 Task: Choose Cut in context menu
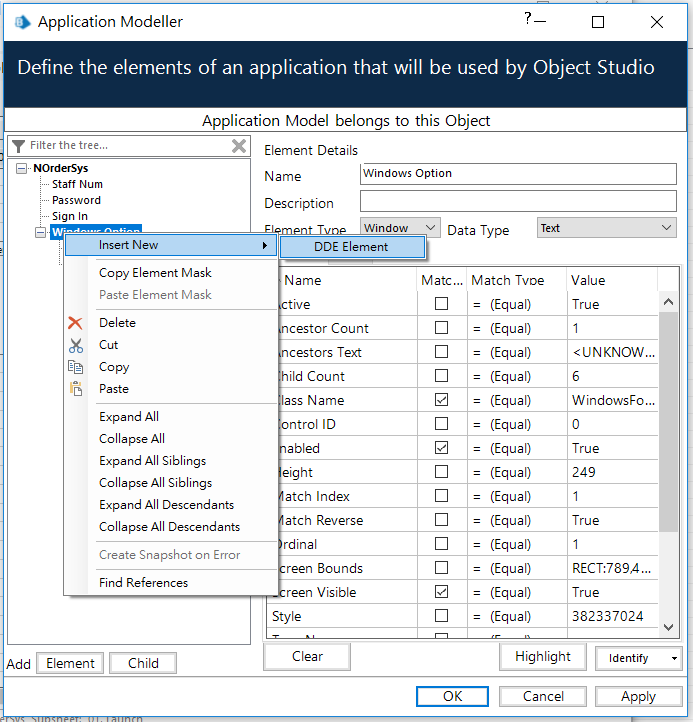point(109,345)
